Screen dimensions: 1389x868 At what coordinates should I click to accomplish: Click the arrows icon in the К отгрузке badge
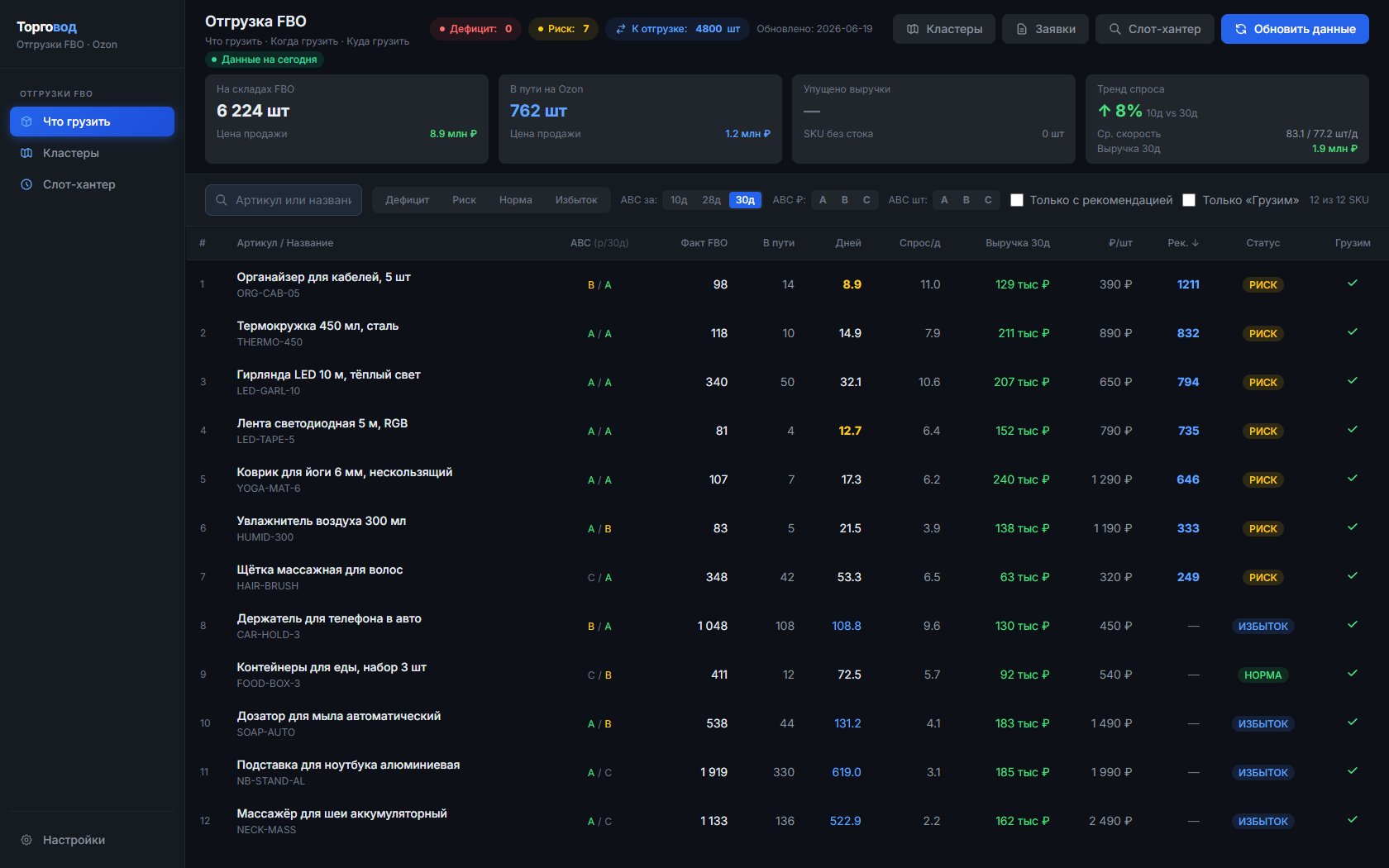pyautogui.click(x=621, y=29)
